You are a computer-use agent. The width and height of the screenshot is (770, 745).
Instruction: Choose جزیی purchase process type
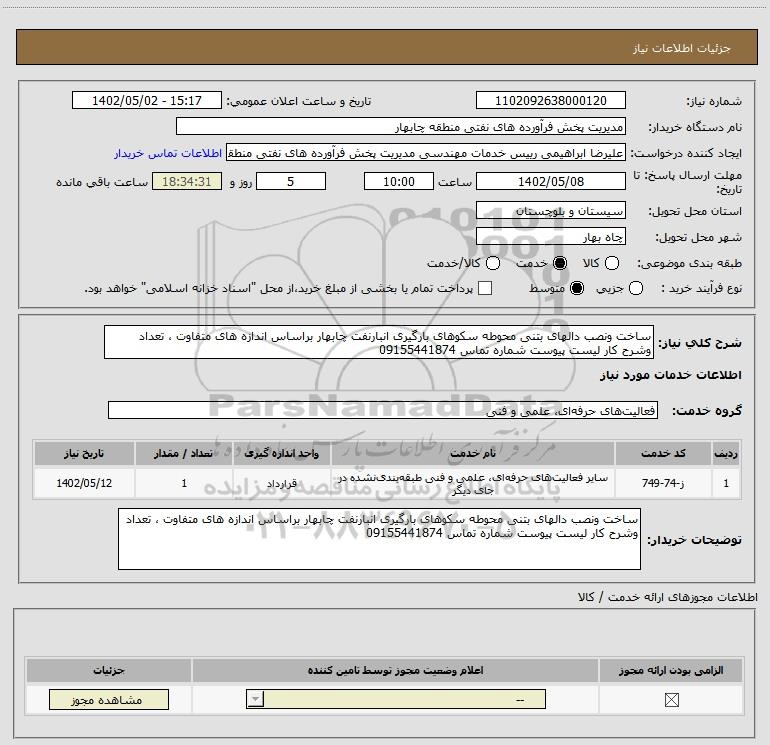(x=636, y=288)
